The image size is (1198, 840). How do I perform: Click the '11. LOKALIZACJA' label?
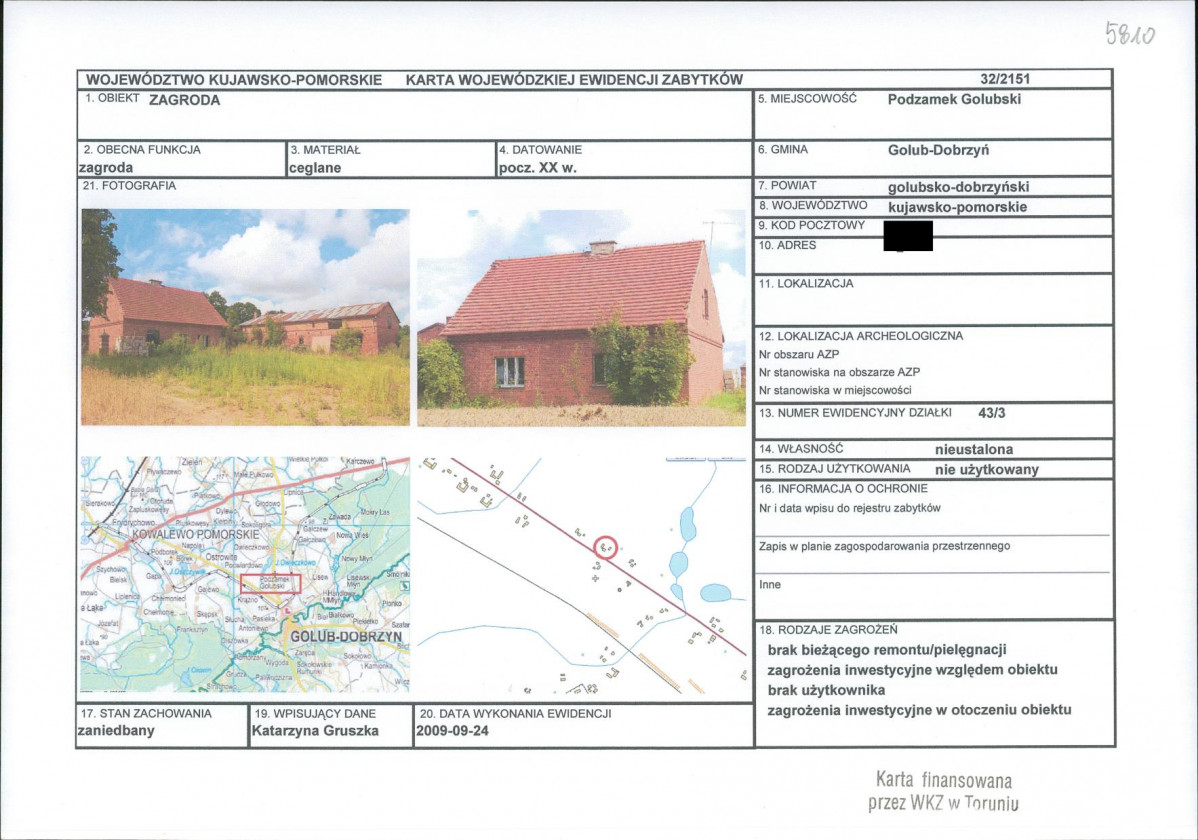pos(805,284)
